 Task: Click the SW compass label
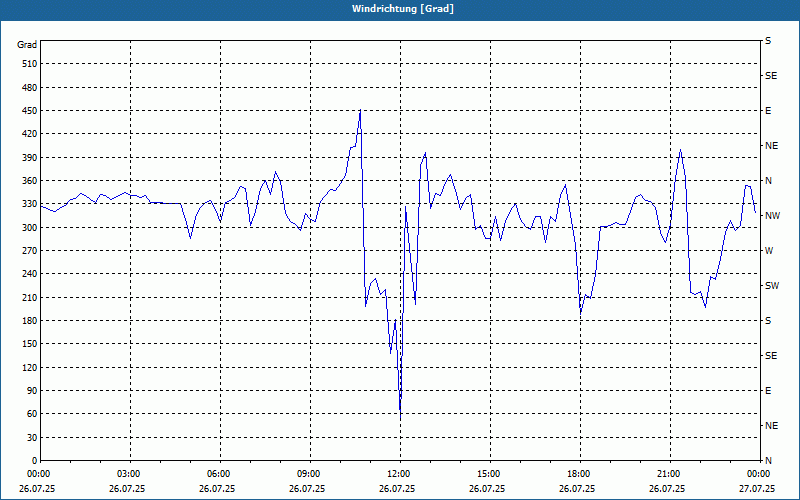pyautogui.click(x=772, y=286)
